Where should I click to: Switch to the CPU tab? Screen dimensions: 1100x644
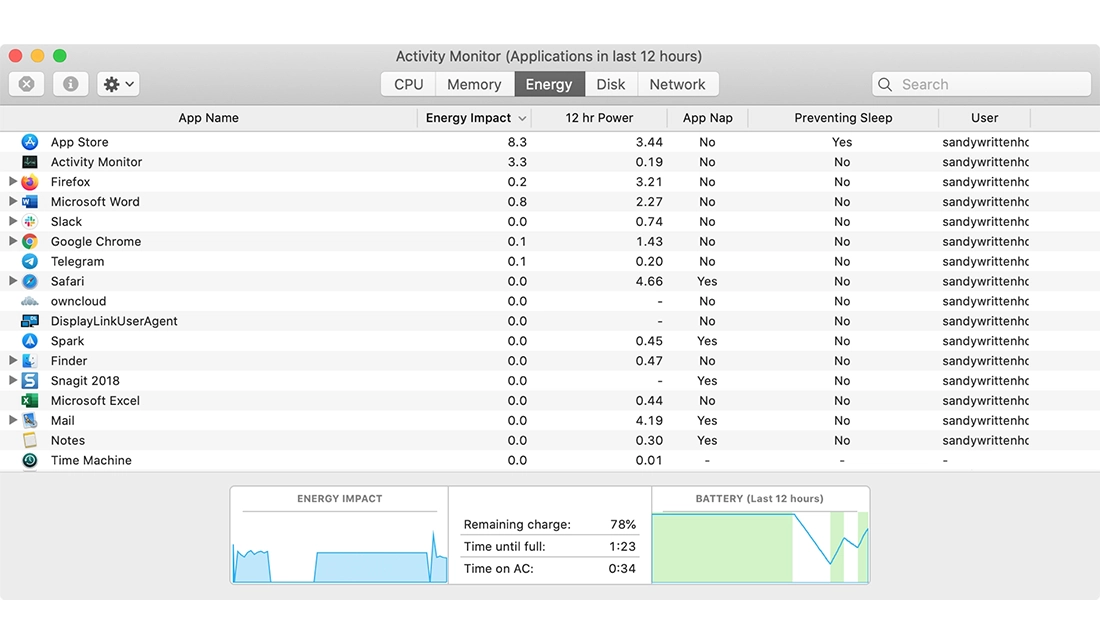[x=408, y=85]
